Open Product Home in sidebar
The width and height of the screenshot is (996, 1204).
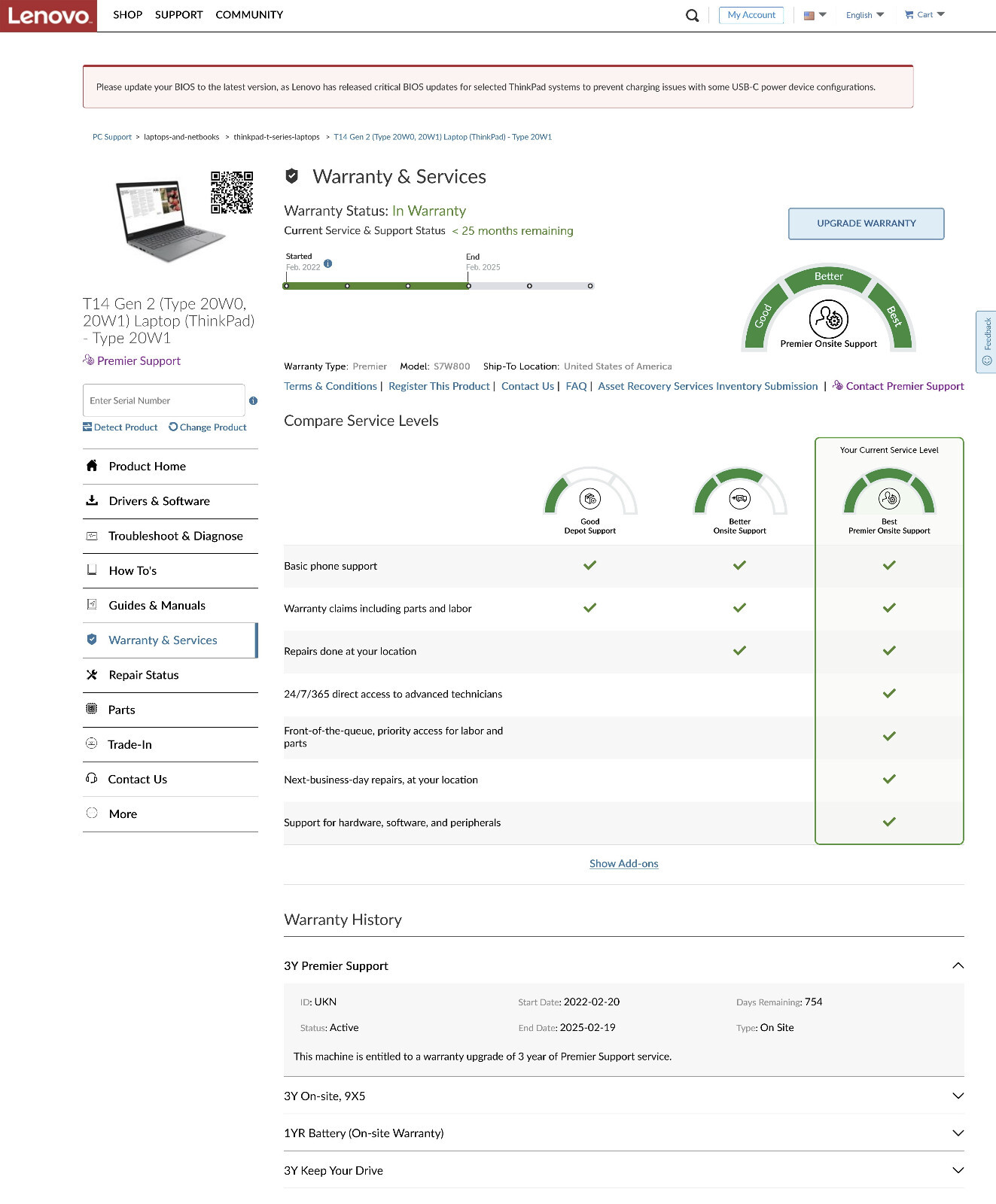coord(170,467)
